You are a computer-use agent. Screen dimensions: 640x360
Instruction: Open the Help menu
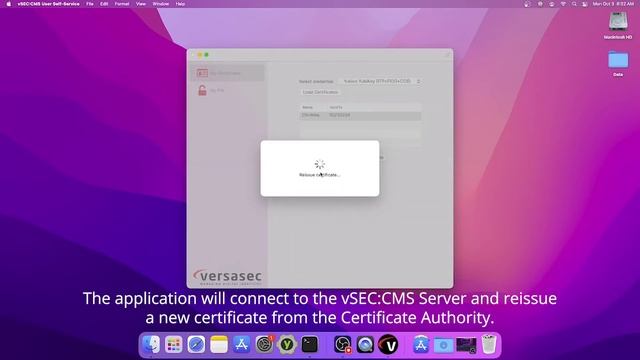180,4
